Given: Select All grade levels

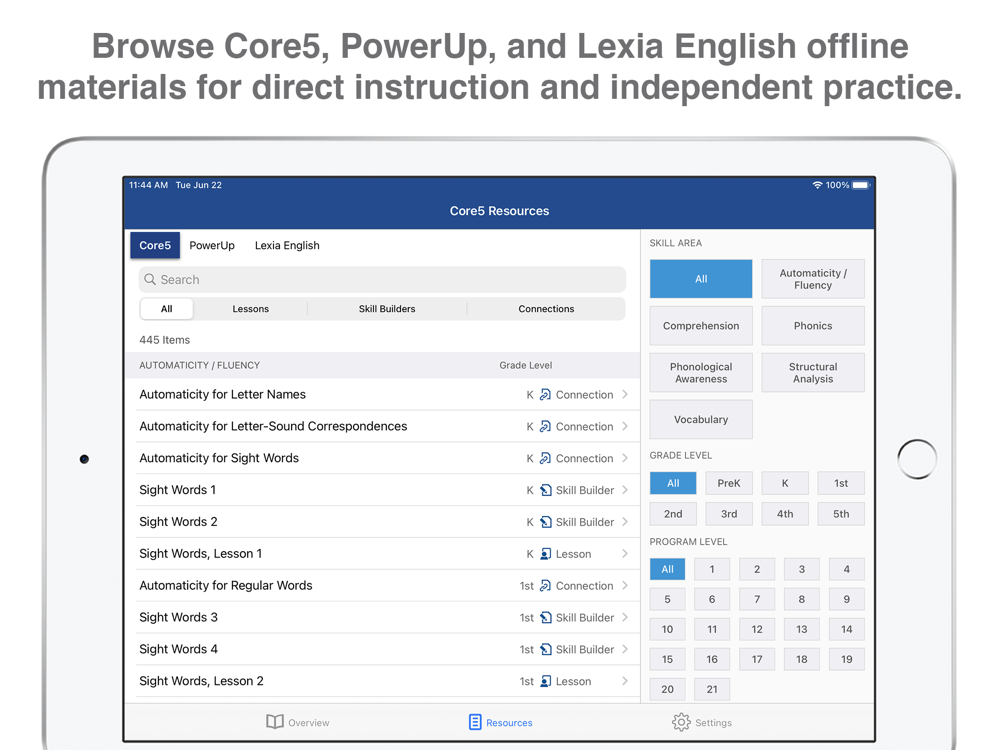Looking at the screenshot, I should (673, 483).
